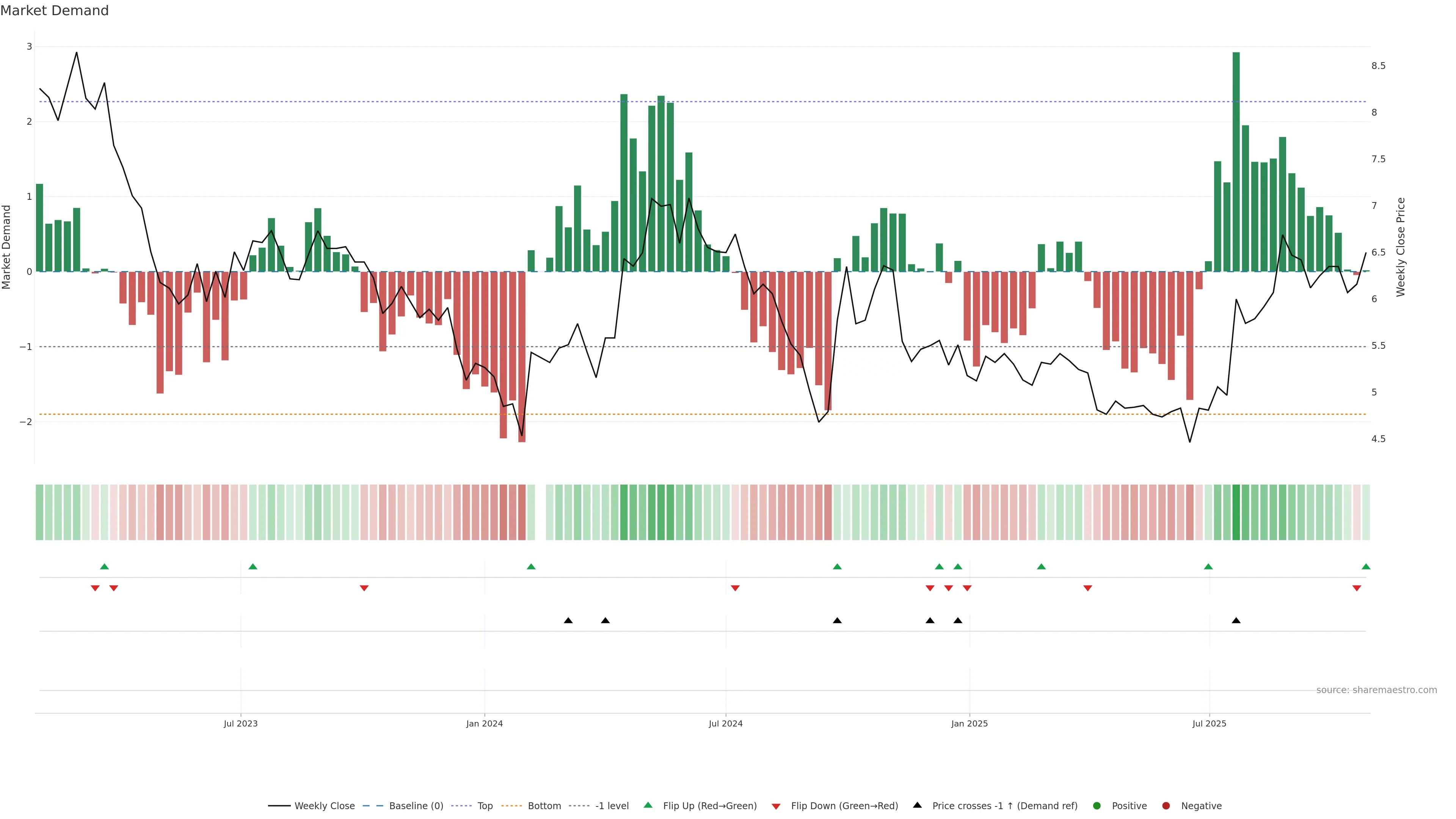Click the Market Demand chart title
This screenshot has height=819, width=1456.
[x=54, y=11]
